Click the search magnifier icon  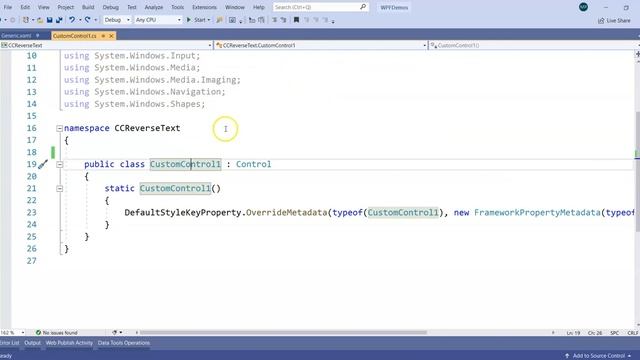point(362,7)
